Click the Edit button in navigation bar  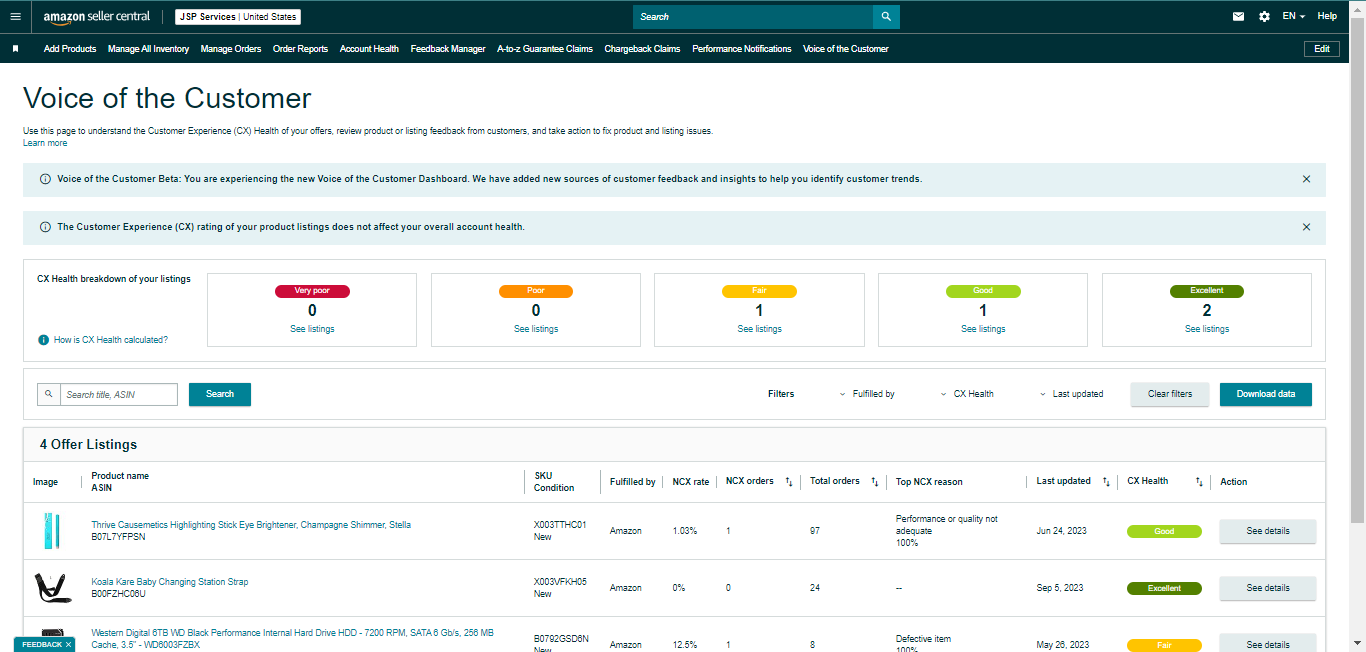click(x=1322, y=49)
